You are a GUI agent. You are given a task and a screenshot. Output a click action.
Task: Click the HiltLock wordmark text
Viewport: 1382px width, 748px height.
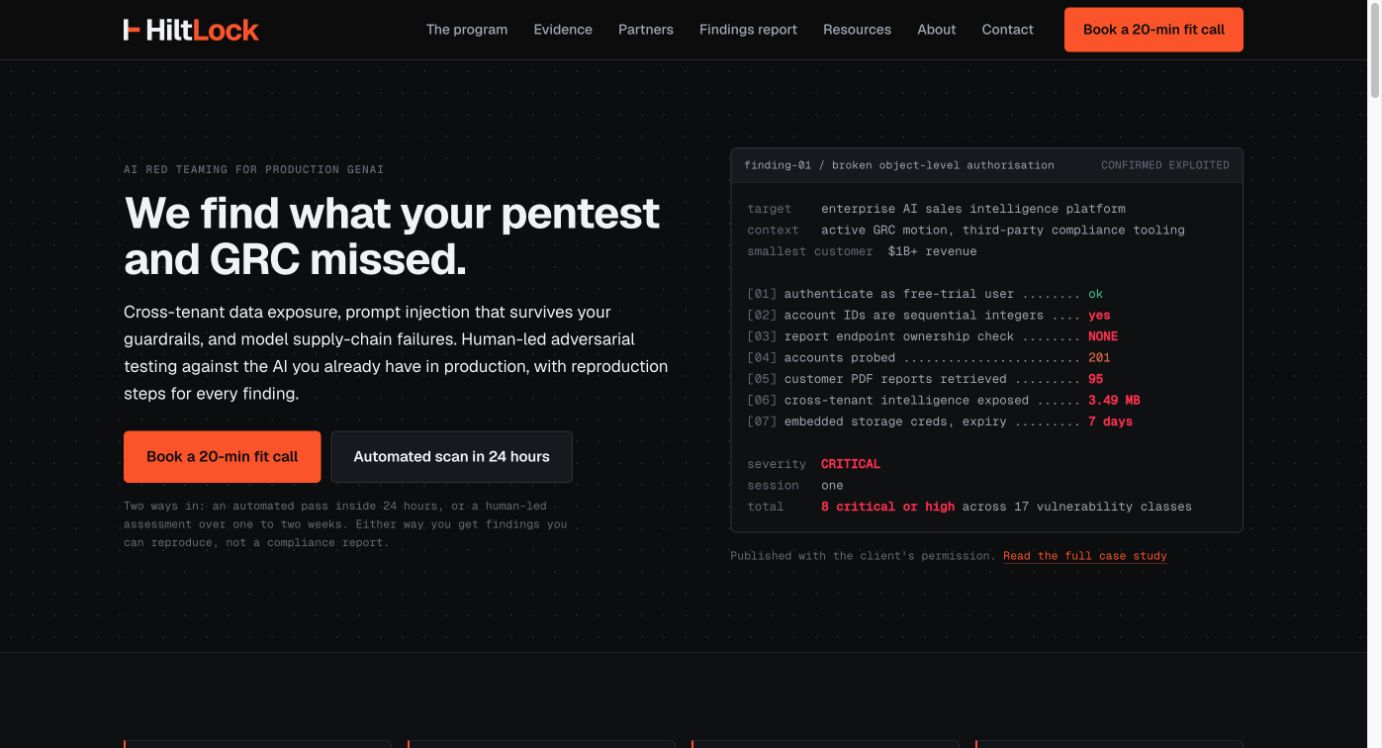click(x=202, y=30)
